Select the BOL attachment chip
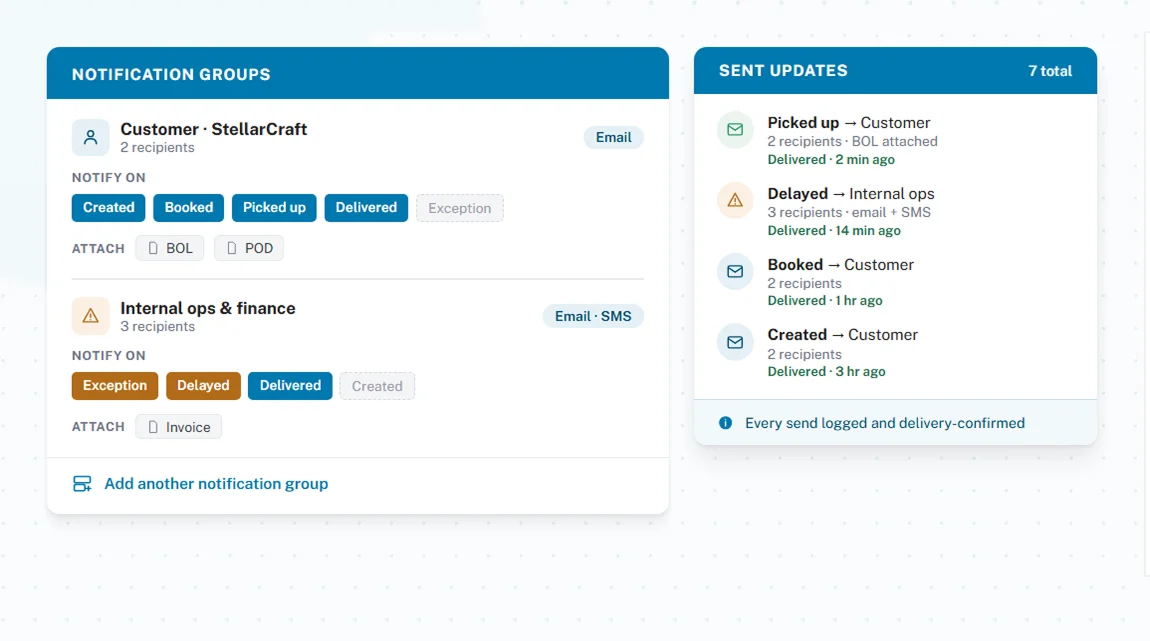This screenshot has height=641, width=1150. coord(170,249)
